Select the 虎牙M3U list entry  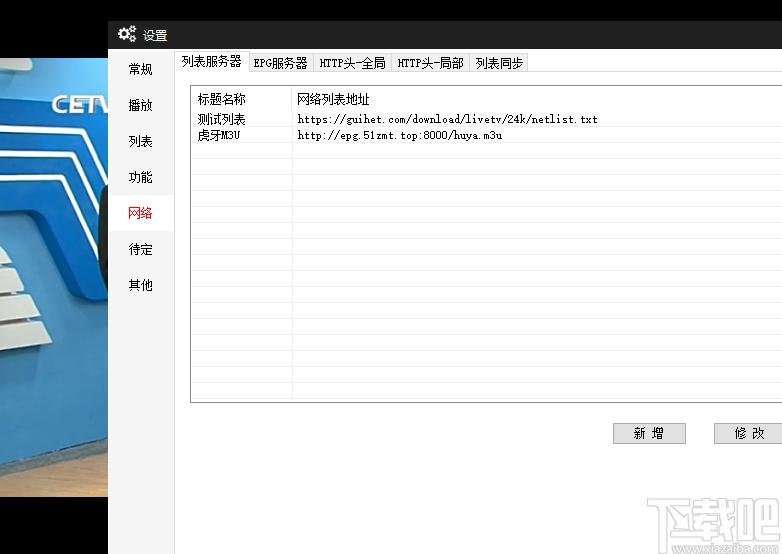coord(220,135)
